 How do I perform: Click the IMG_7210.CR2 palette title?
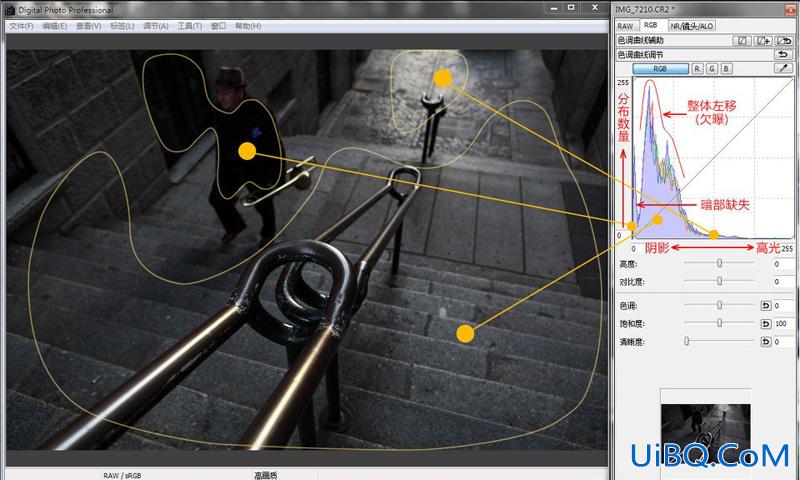click(644, 9)
